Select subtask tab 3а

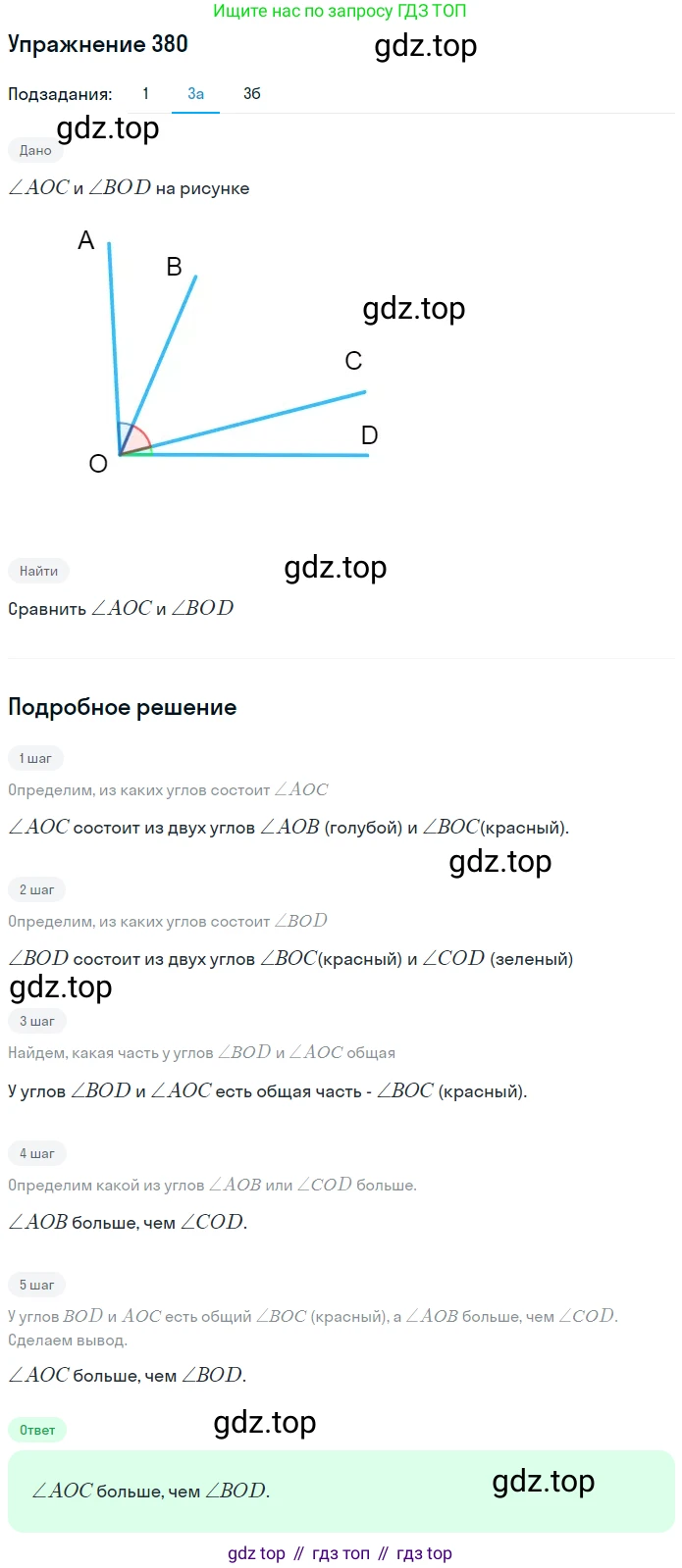point(196,94)
